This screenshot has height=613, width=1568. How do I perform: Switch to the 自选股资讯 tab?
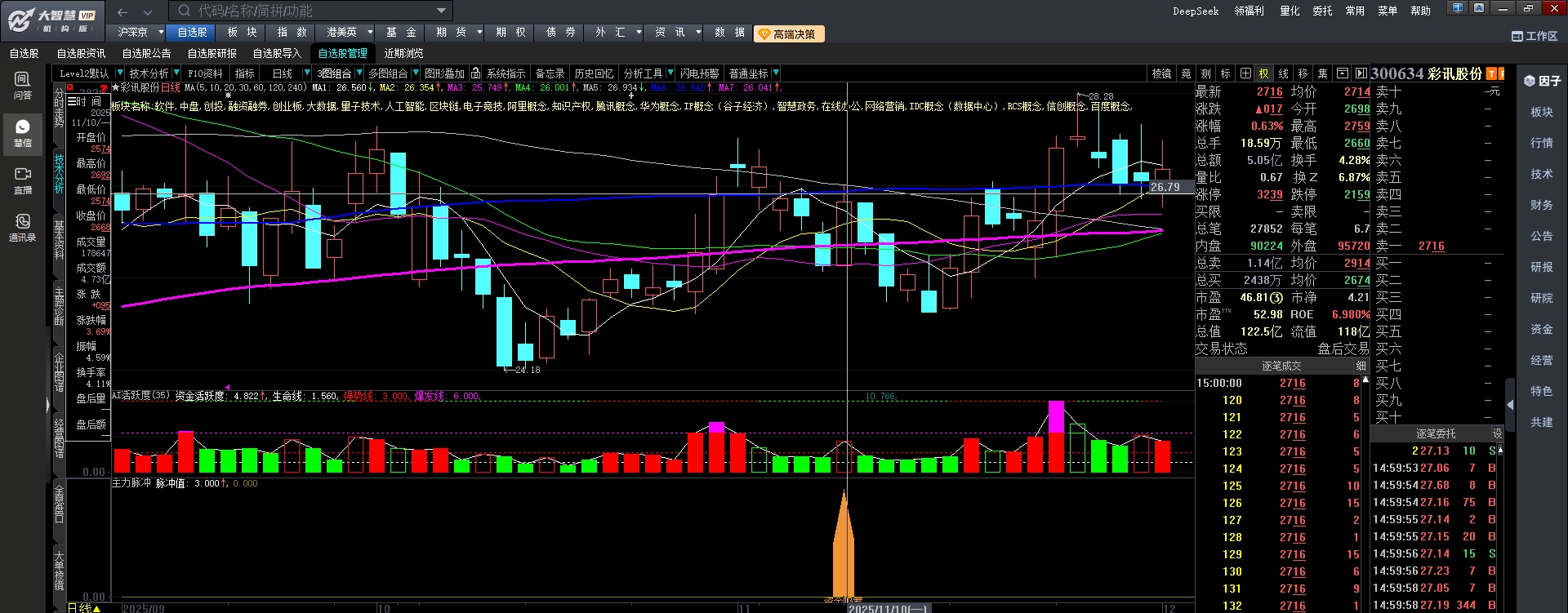pos(81,53)
